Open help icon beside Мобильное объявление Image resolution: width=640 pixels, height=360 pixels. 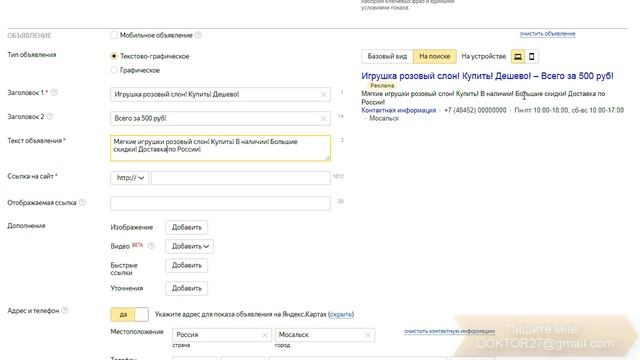tap(198, 35)
